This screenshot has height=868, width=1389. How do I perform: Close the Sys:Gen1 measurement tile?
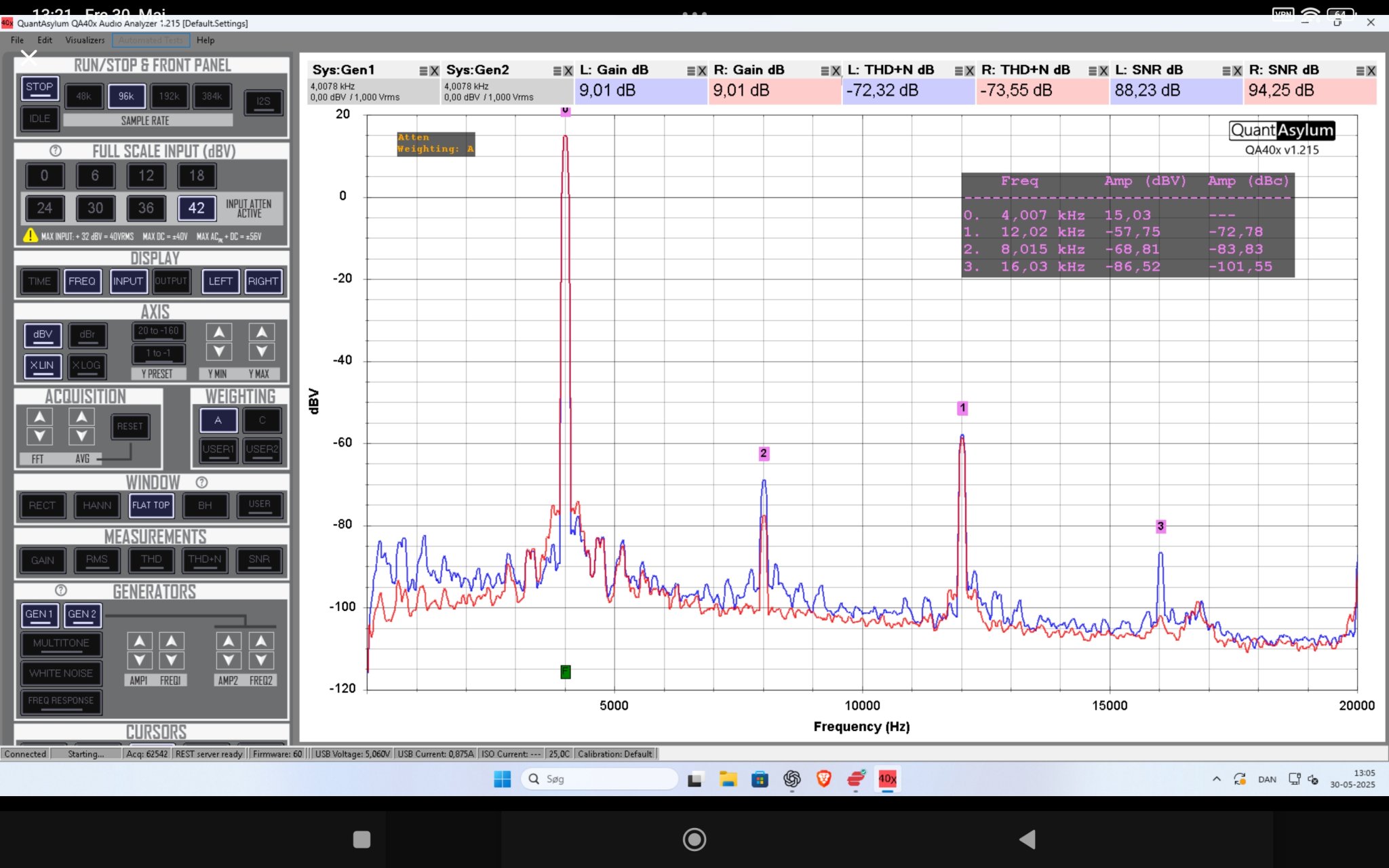click(x=434, y=71)
